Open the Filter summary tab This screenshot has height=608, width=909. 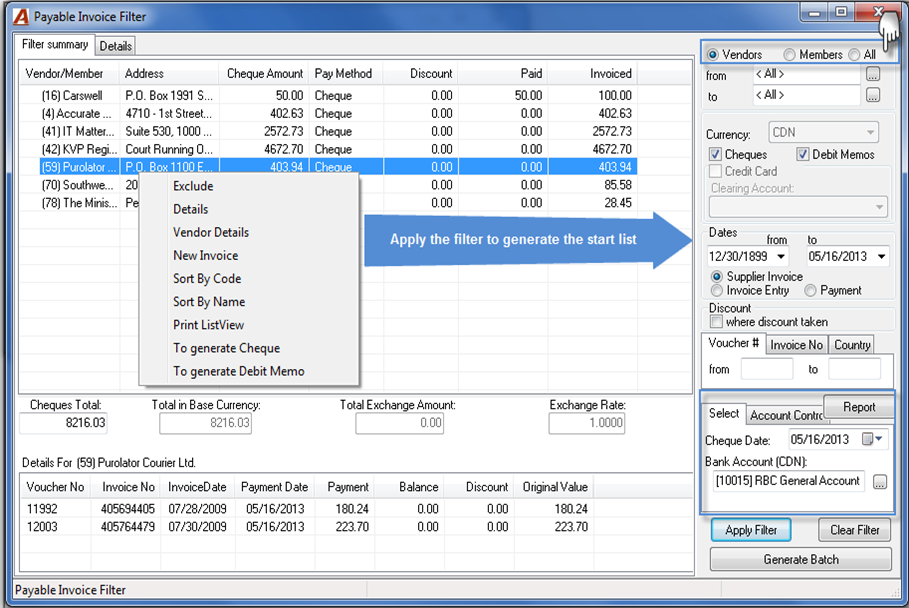pos(55,45)
